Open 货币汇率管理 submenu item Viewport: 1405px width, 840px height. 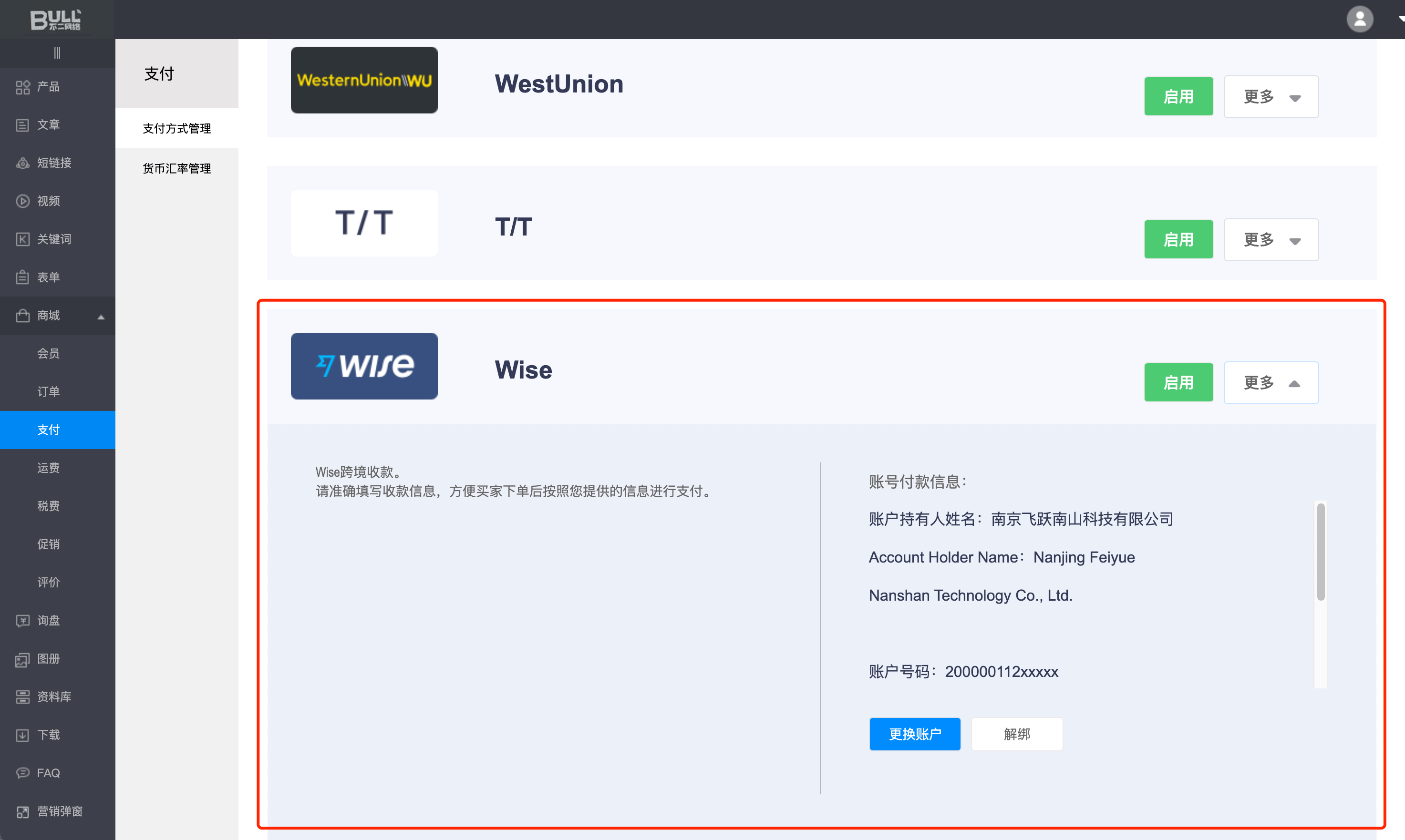coord(176,169)
